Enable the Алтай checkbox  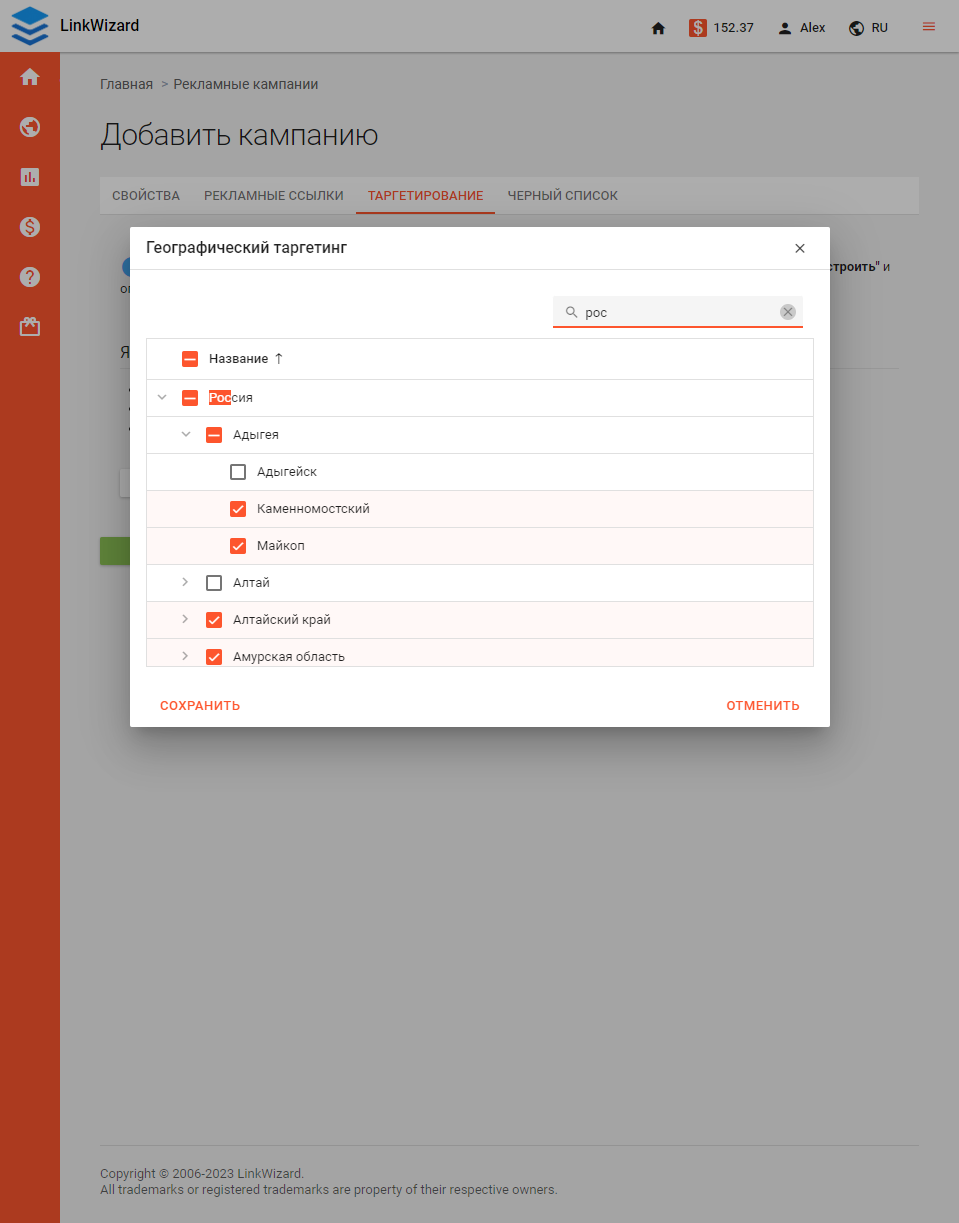(x=213, y=582)
